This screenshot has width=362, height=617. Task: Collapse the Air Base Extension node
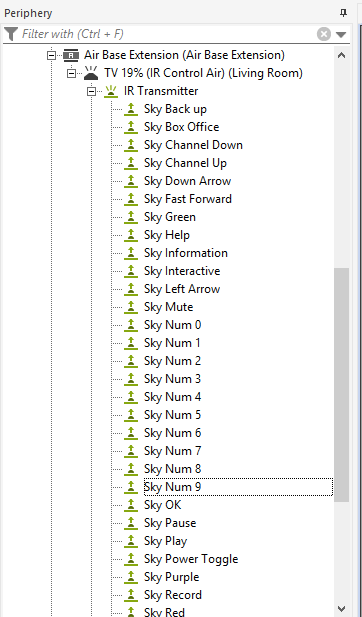pos(51,55)
